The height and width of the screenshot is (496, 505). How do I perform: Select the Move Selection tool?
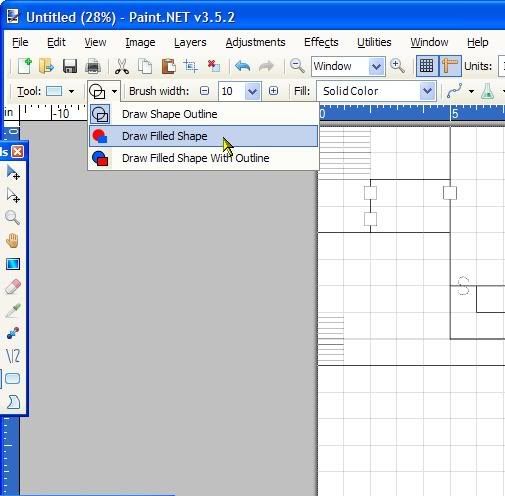click(13, 195)
